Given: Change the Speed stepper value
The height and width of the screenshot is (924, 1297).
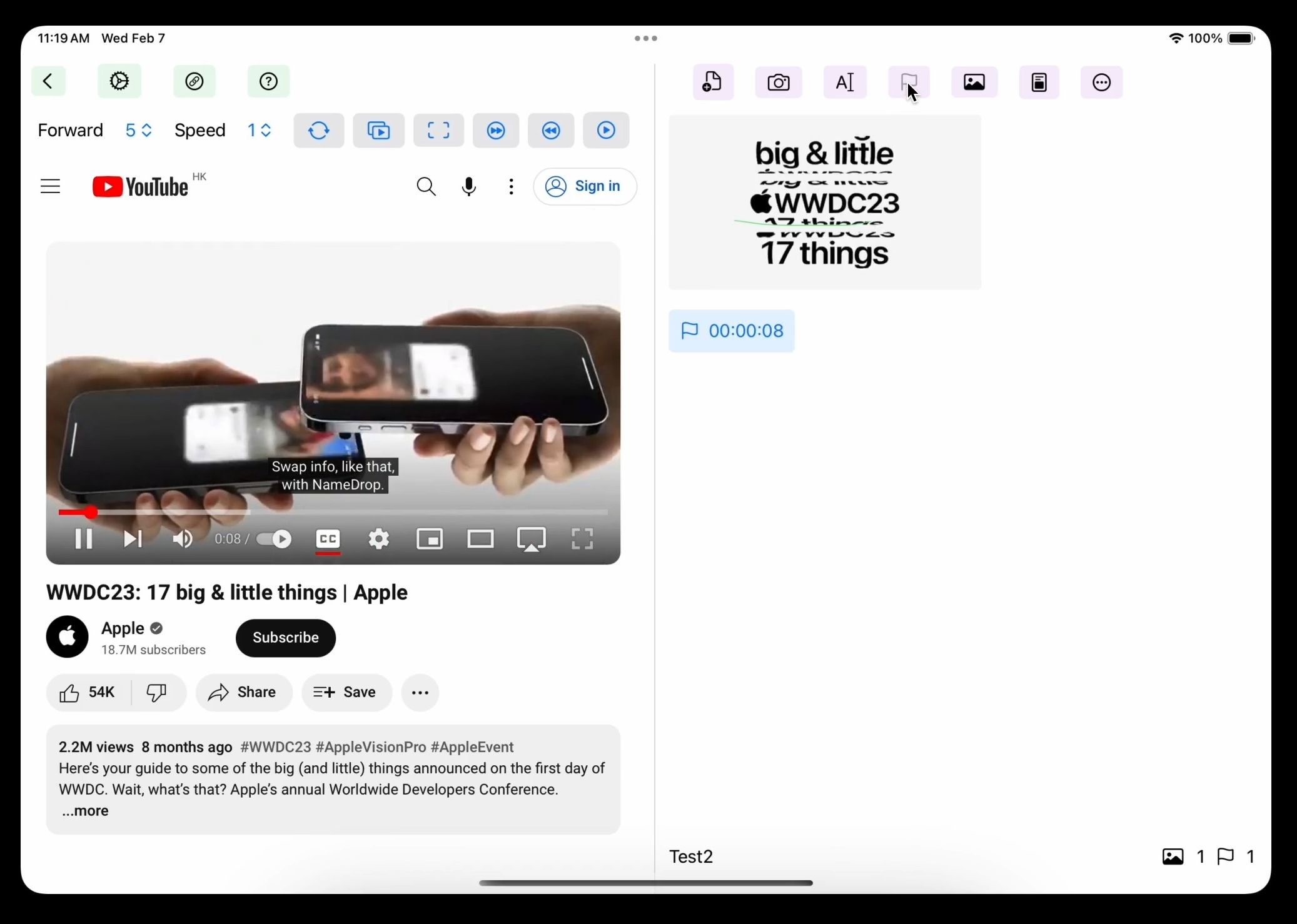Looking at the screenshot, I should [x=260, y=130].
